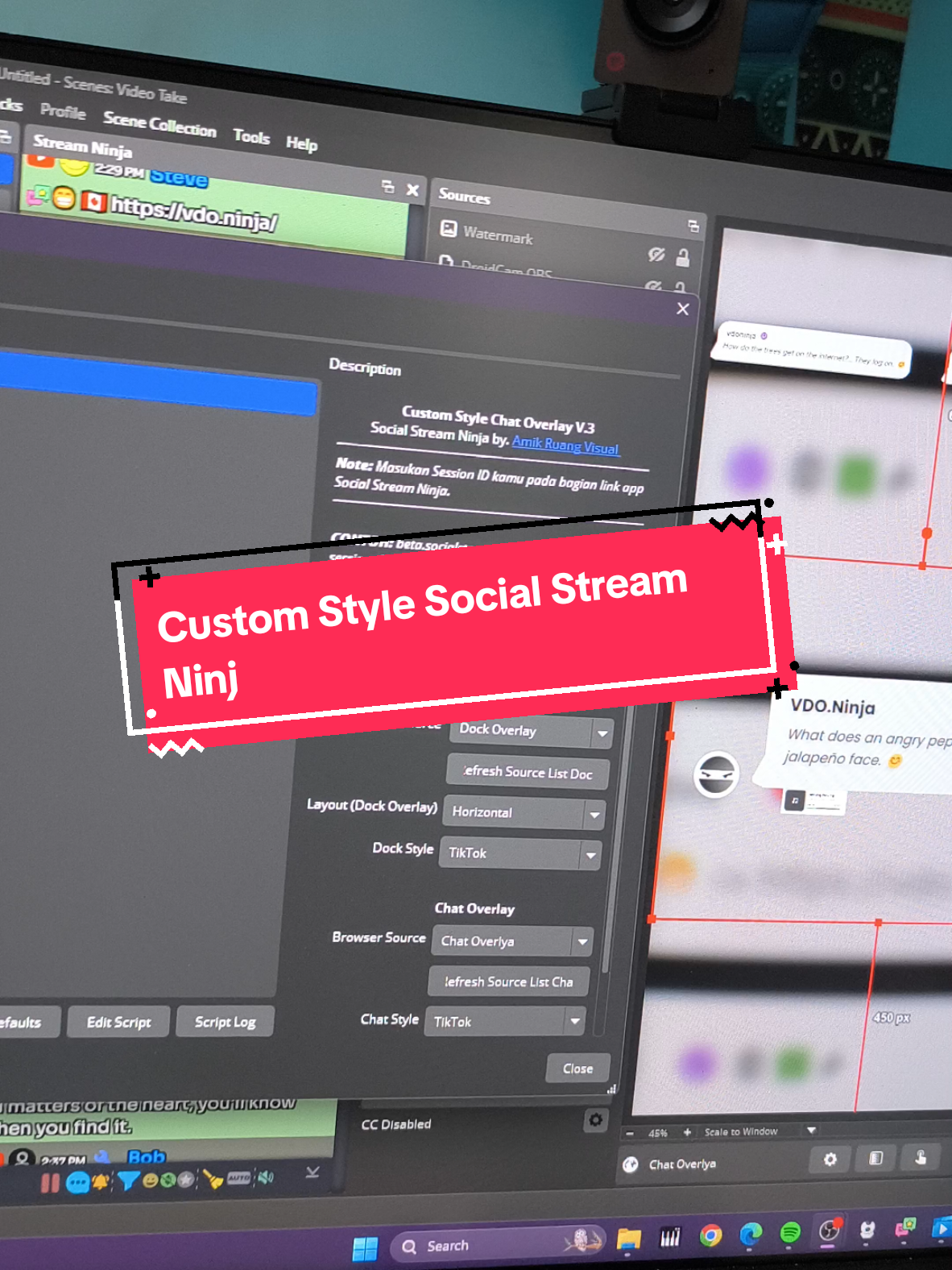Click Refresh Source List Dock button

click(528, 772)
